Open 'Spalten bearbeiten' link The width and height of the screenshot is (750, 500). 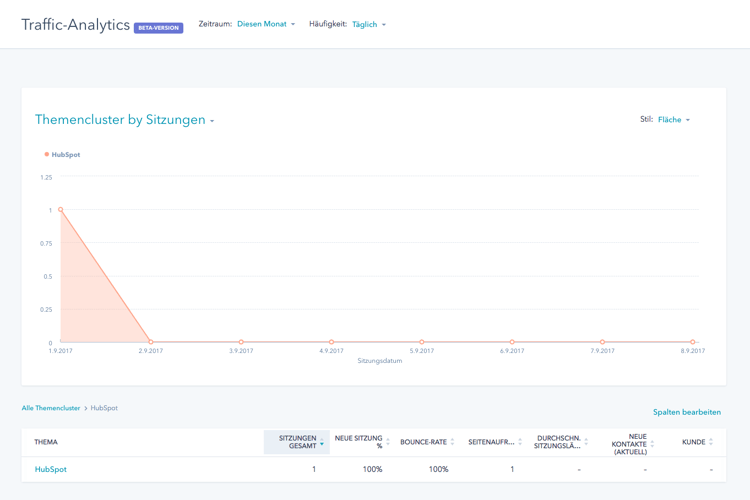(687, 412)
